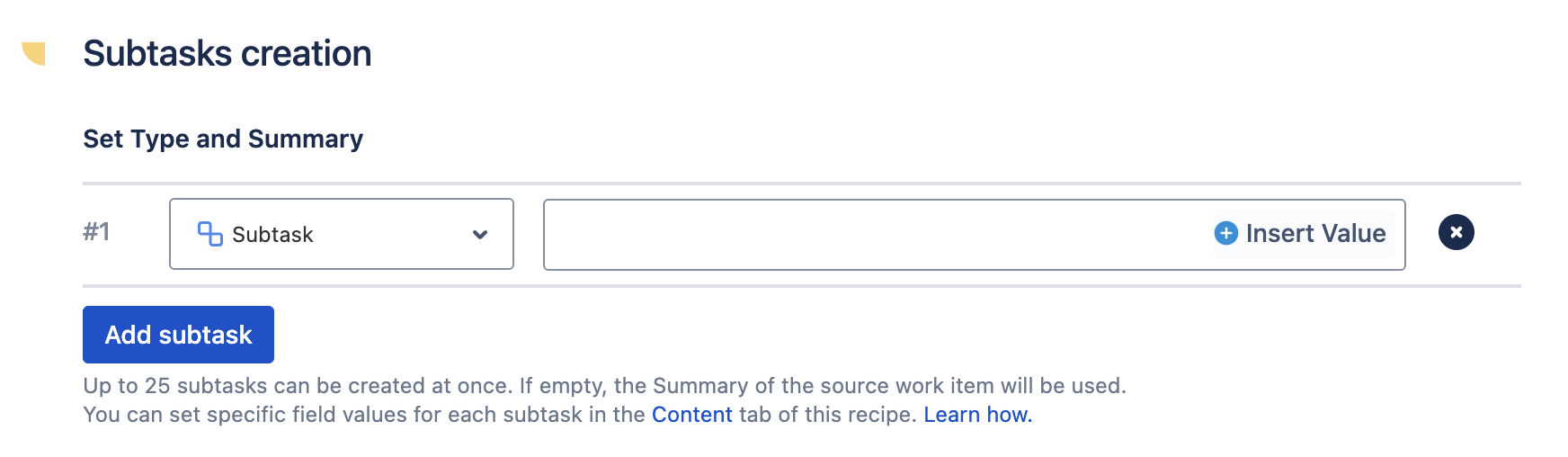Click the 'Subtasks creation' heading
Screen dimensions: 1568x457
[227, 54]
